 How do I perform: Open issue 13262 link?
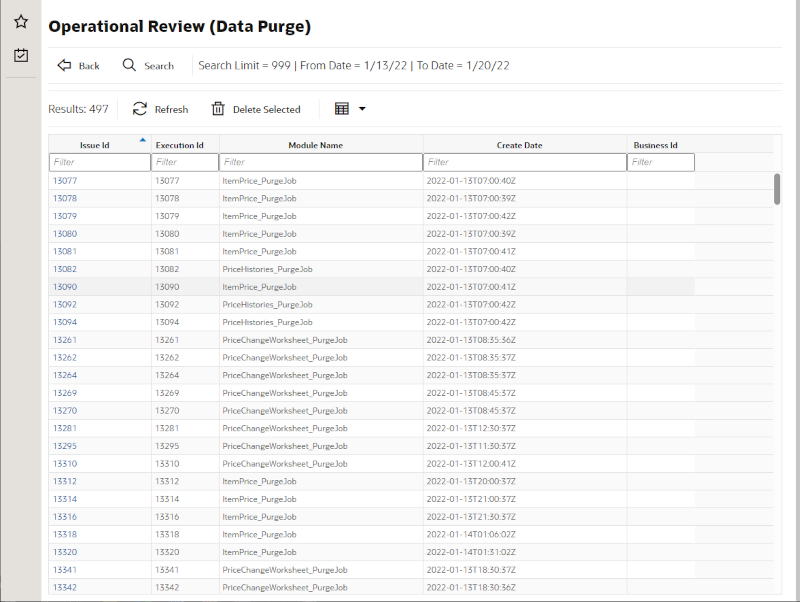65,358
